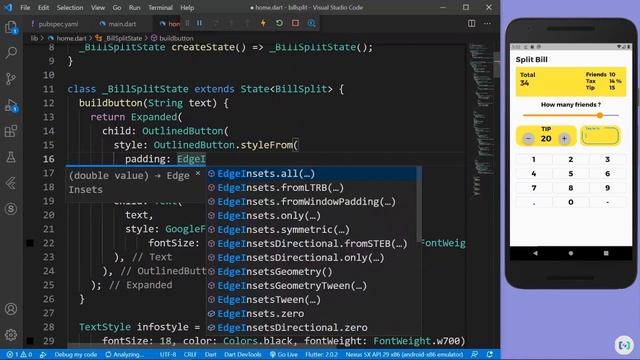
Task: Open the Explorer view in activity bar
Action: coord(11,27)
